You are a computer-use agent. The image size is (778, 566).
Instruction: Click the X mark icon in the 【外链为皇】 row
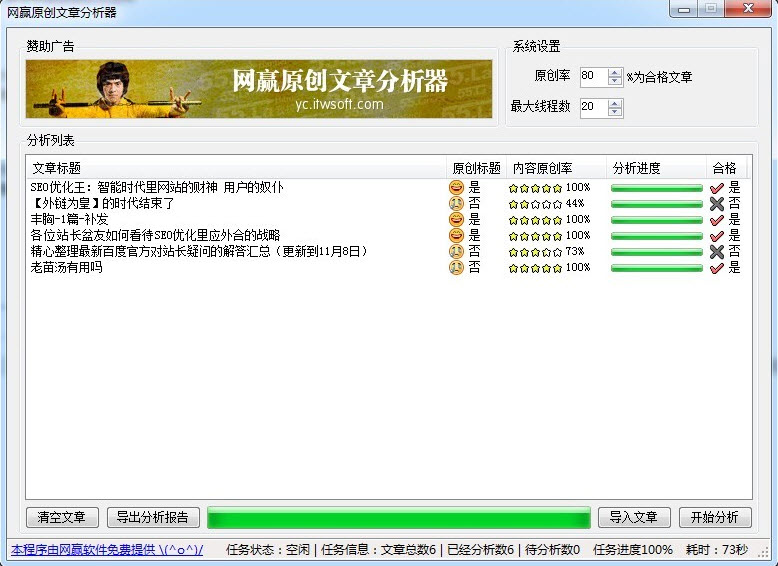click(x=716, y=203)
